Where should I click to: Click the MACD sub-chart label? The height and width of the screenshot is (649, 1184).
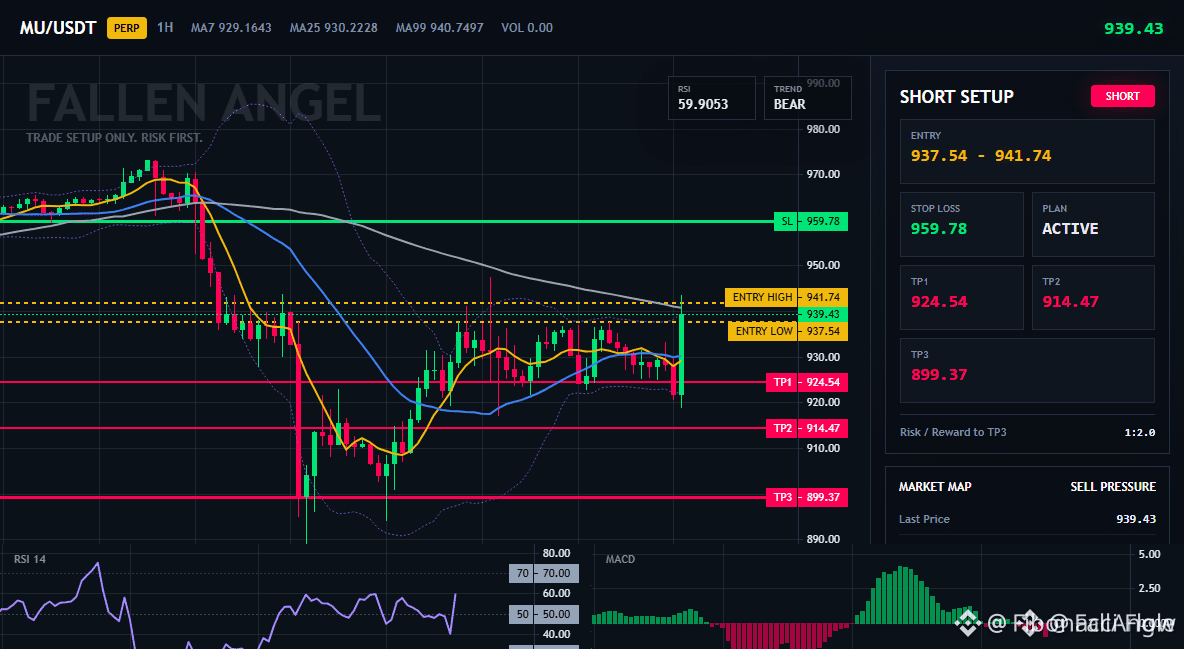(620, 559)
